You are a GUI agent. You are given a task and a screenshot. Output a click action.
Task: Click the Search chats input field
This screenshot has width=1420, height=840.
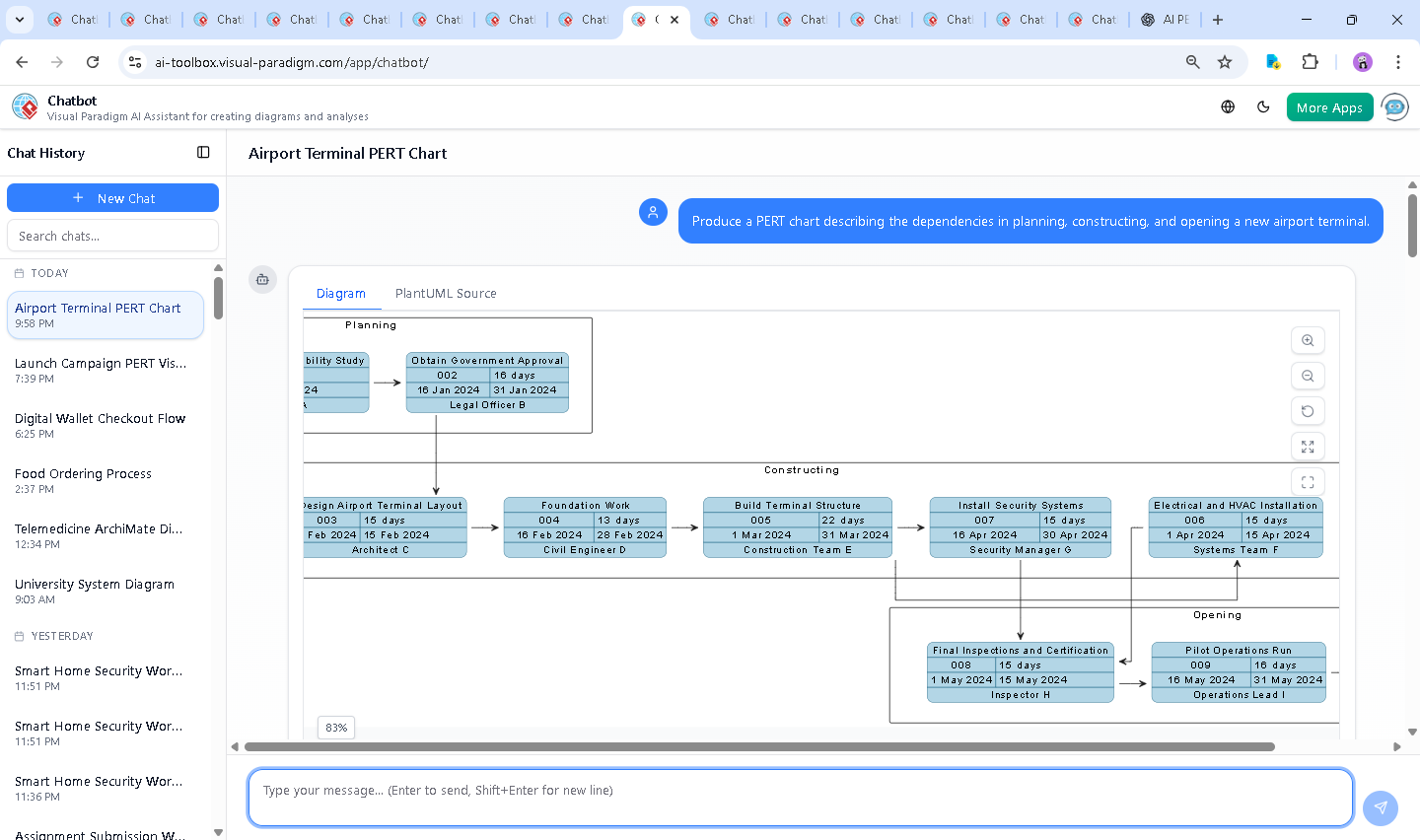(x=112, y=236)
